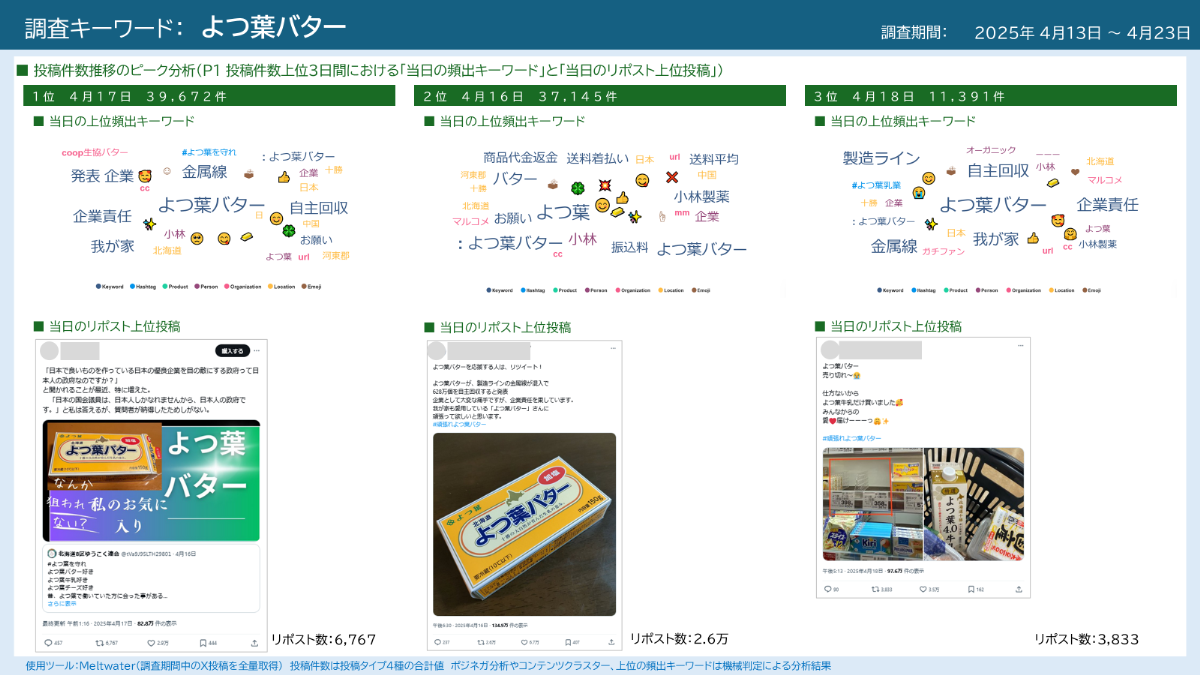Image resolution: width=1200 pixels, height=675 pixels.
Task: Click share icon on the 4月18日 post
Action: pyautogui.click(x=1019, y=589)
